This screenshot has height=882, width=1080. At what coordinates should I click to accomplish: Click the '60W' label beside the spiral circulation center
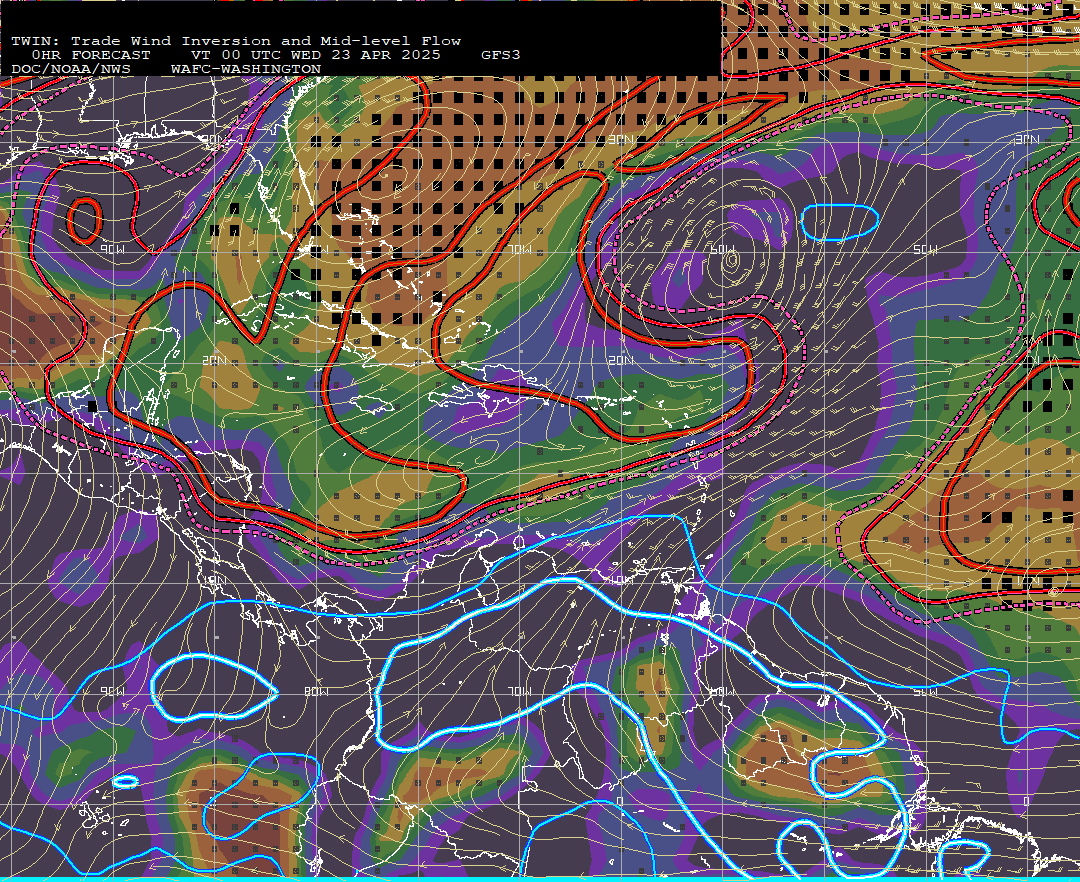pos(722,249)
